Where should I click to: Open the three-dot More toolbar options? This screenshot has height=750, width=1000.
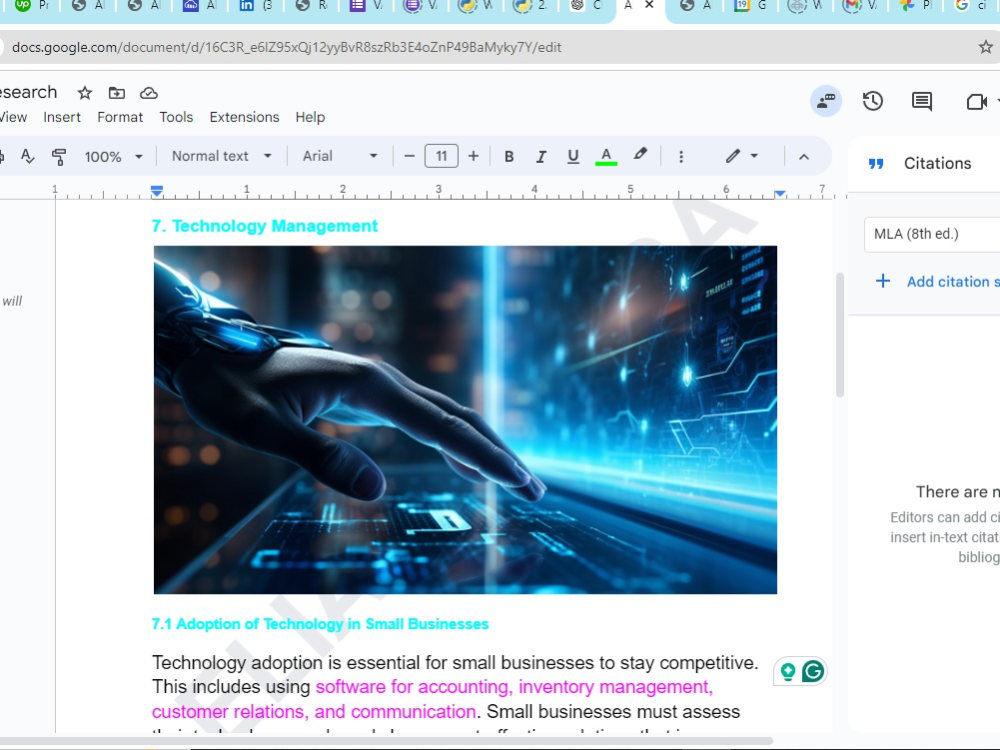tap(681, 156)
